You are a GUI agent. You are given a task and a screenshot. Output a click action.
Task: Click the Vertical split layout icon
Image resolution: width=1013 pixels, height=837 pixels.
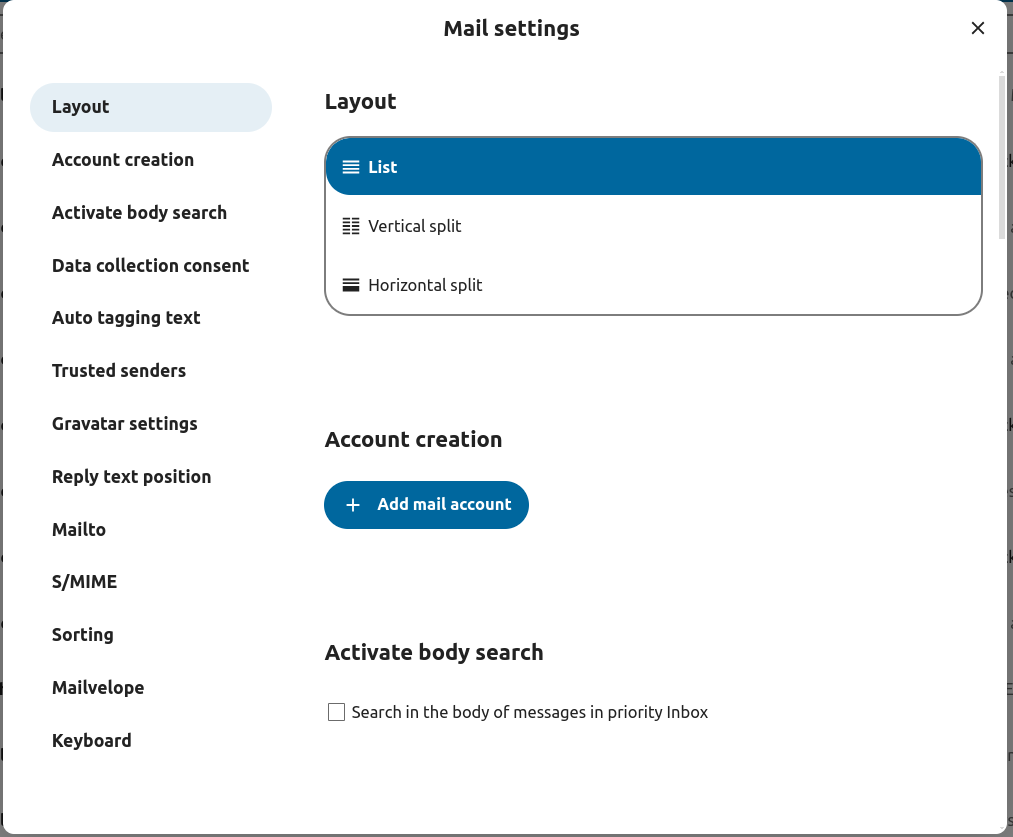pos(351,226)
